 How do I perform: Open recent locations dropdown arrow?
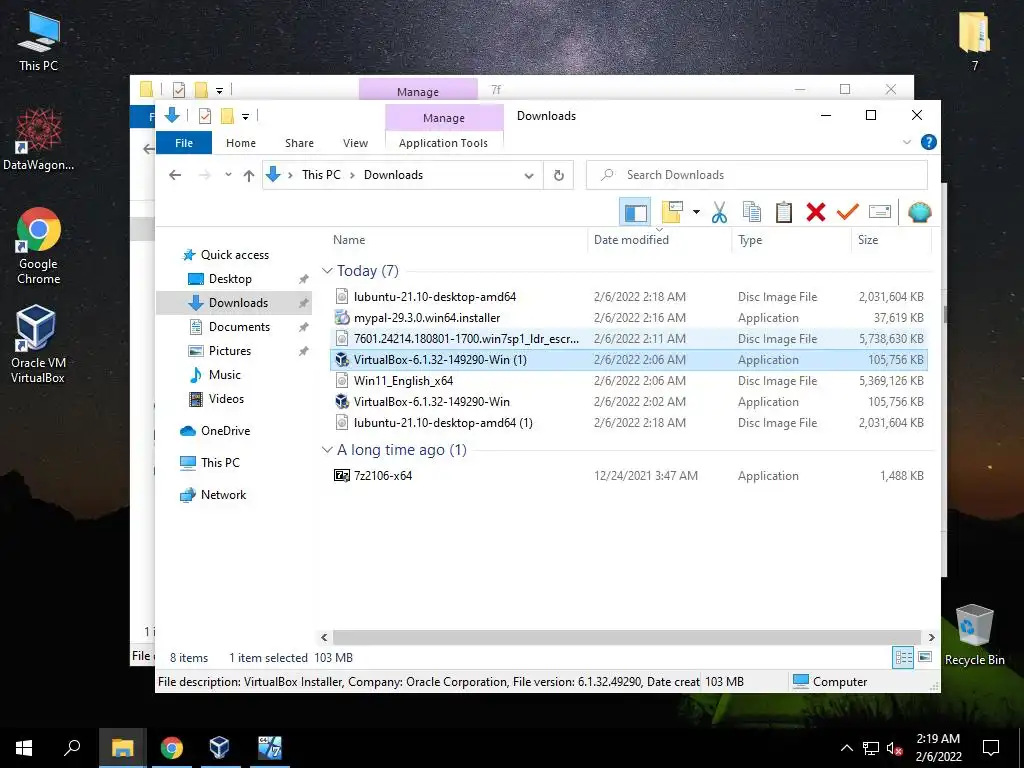(x=228, y=175)
